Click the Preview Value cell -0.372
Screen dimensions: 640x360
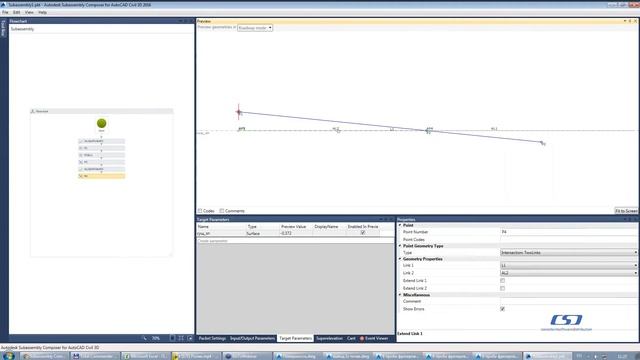click(x=296, y=233)
